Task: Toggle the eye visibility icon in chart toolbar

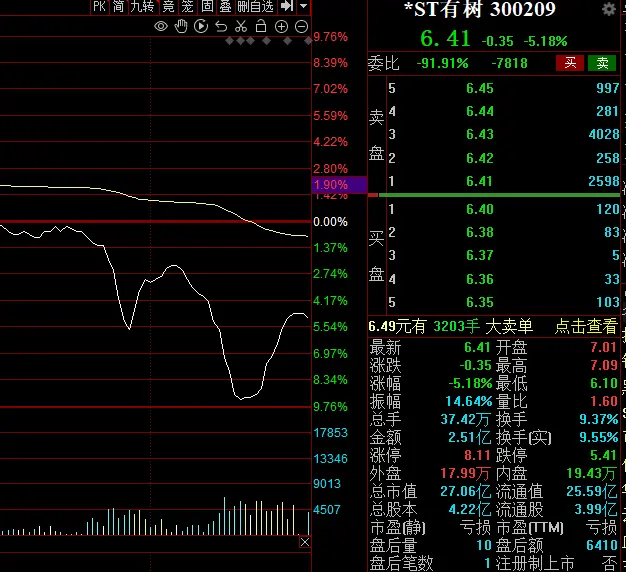Action: (161, 27)
